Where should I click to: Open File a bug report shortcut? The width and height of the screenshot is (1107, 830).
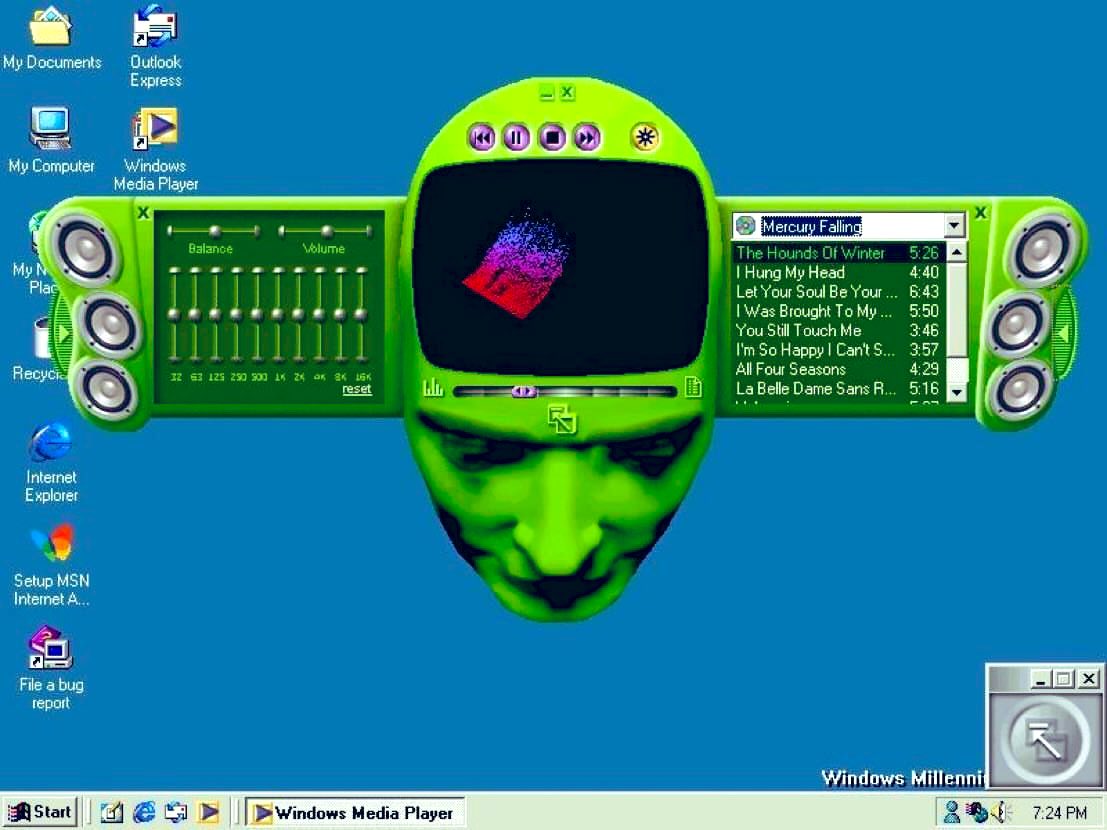(51, 668)
